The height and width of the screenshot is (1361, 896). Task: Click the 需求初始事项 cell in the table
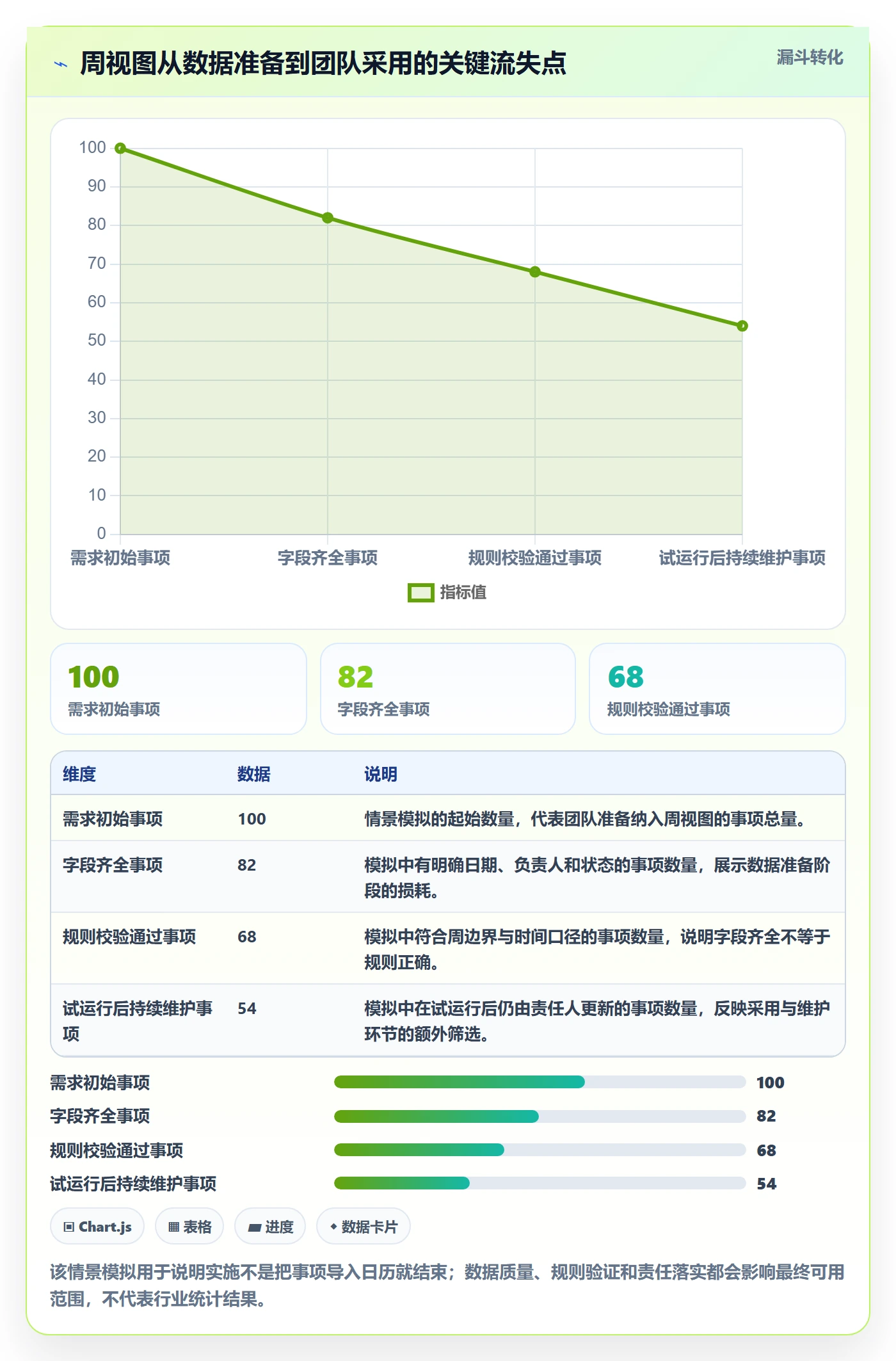point(113,819)
